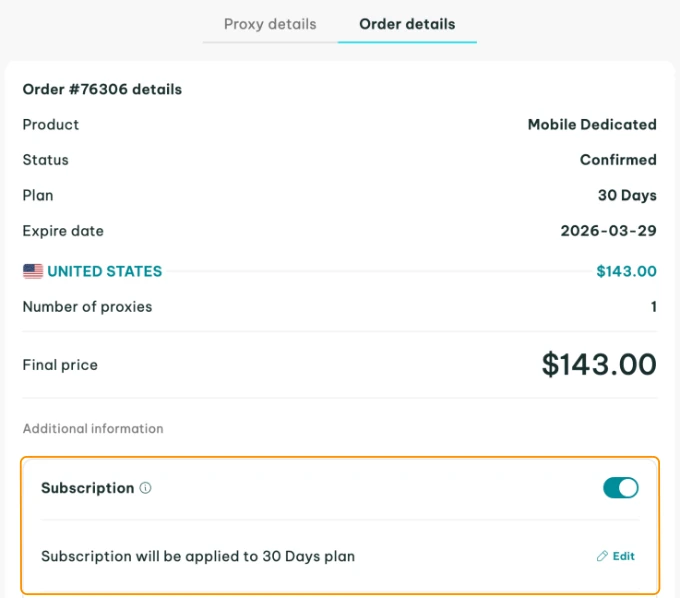Image resolution: width=680 pixels, height=598 pixels.
Task: Click the Mobile Dedicated product value
Action: [x=592, y=125]
